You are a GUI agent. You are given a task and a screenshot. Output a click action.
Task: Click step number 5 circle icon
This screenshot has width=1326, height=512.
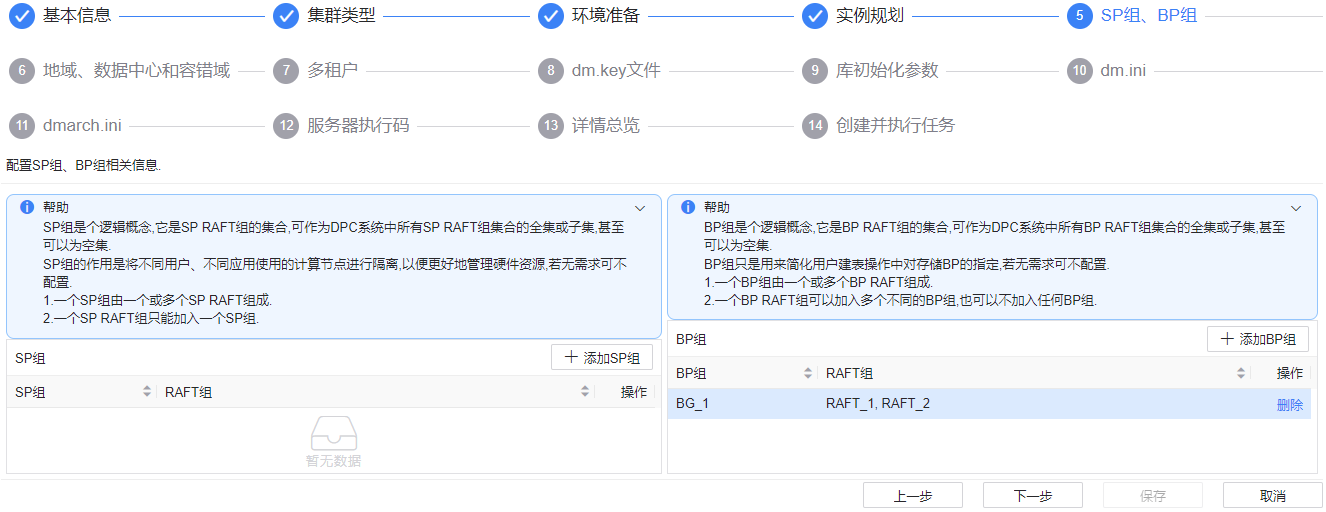click(x=1079, y=16)
